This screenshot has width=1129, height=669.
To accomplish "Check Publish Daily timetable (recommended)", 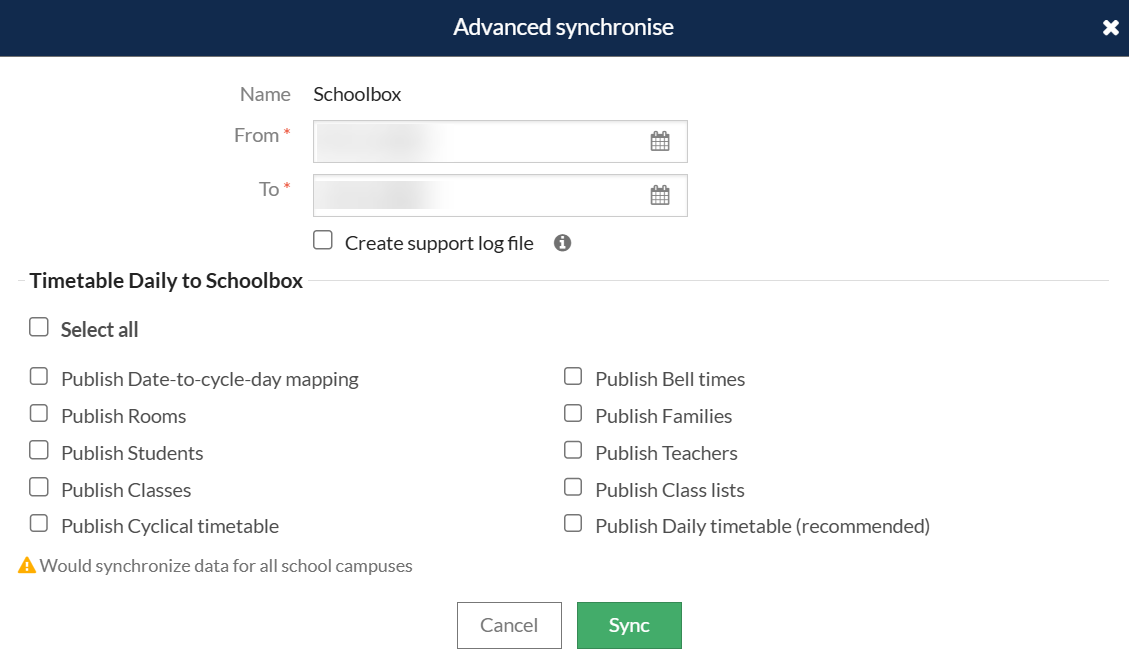I will pos(573,523).
